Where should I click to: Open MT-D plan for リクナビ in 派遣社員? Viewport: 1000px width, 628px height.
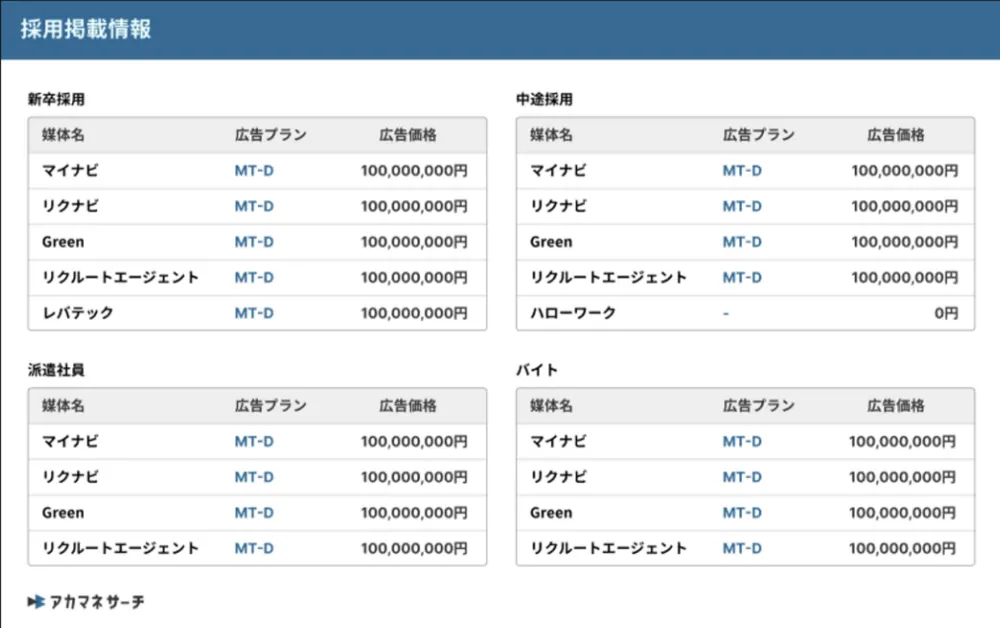point(254,478)
